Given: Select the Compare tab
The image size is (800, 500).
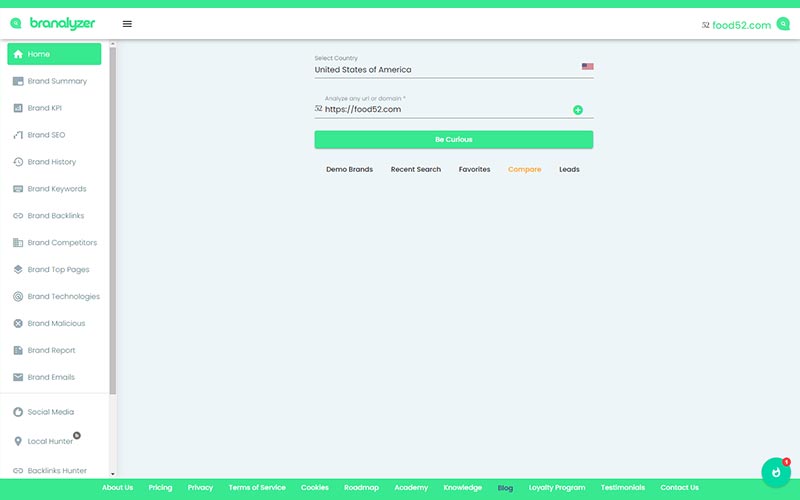Looking at the screenshot, I should click(524, 169).
